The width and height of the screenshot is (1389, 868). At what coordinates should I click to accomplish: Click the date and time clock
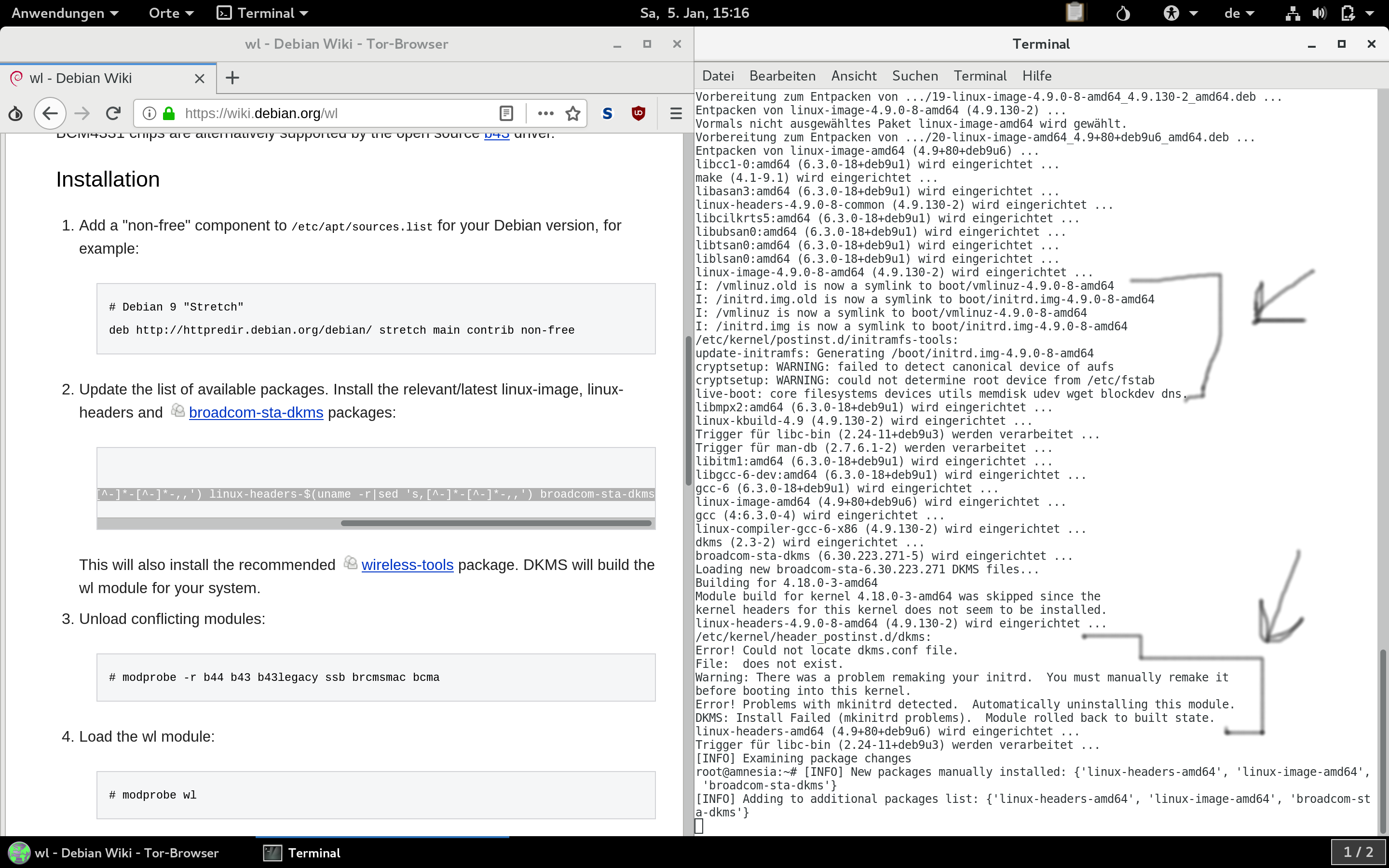(694, 13)
